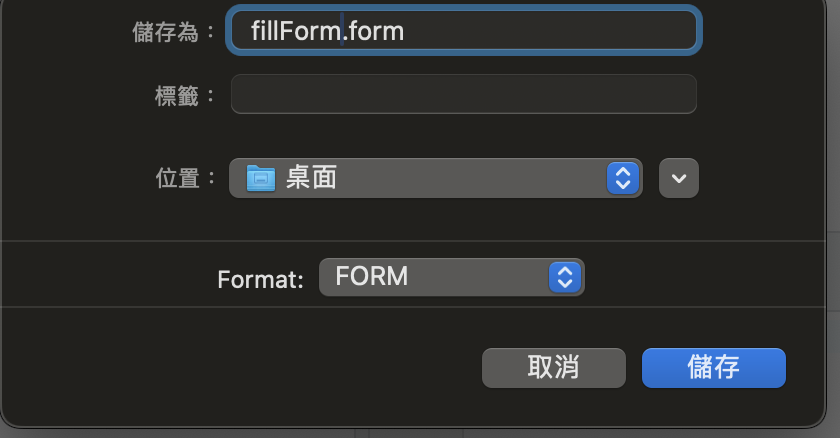
Task: Focus the 儲存為 filename text field
Action: (464, 31)
